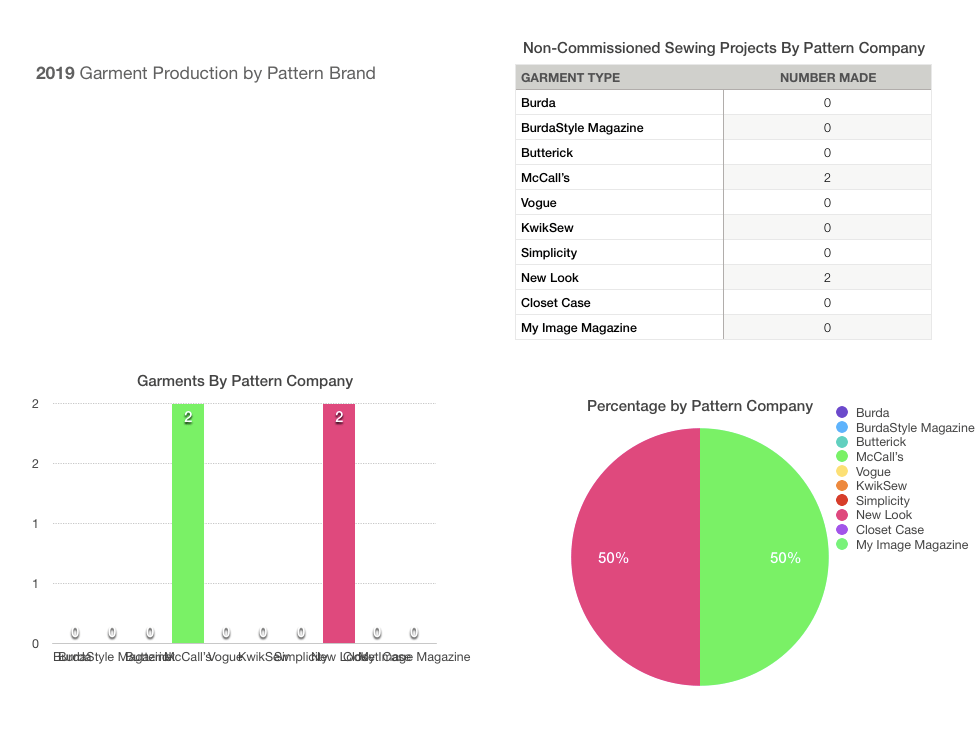Click the Burda purple legend dot
978x729 pixels.
tap(842, 412)
